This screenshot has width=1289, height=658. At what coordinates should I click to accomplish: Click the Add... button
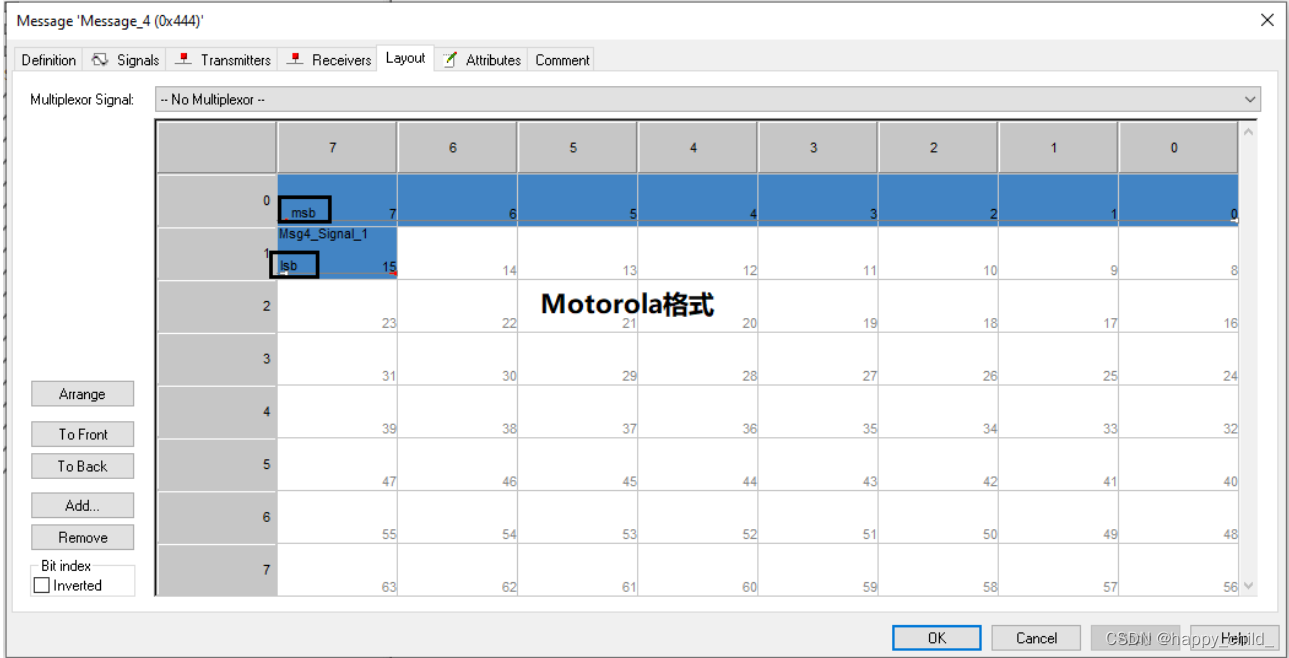pos(82,505)
